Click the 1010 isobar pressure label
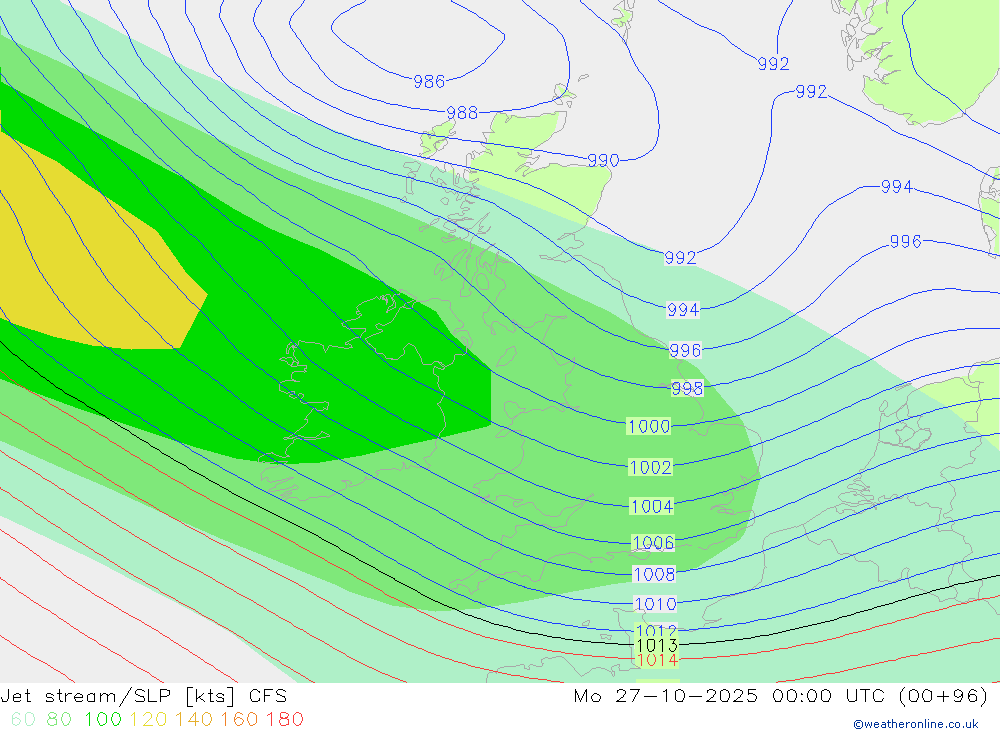 (x=655, y=604)
